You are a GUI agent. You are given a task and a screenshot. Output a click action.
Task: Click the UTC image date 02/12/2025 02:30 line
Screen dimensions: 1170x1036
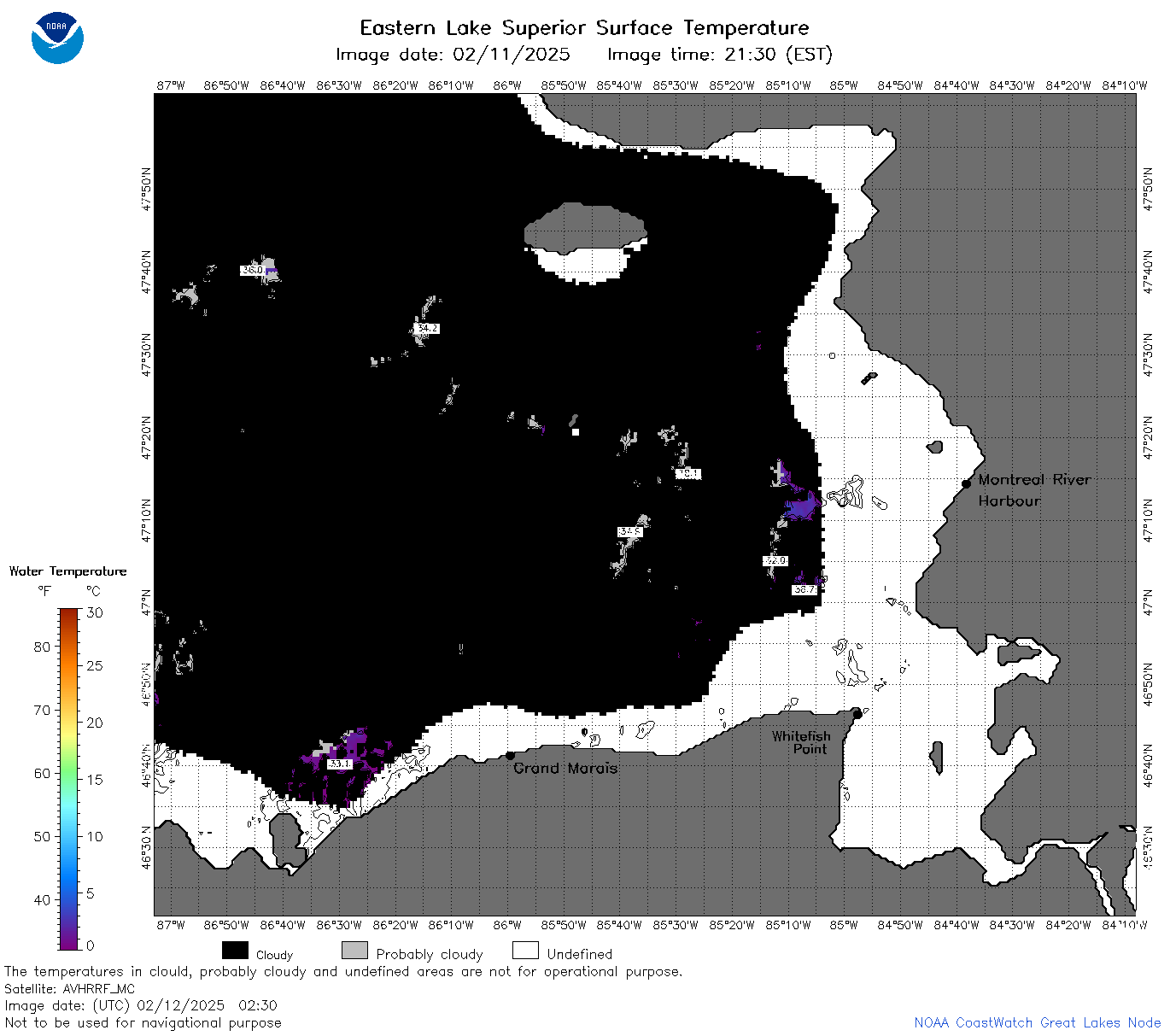point(141,1005)
